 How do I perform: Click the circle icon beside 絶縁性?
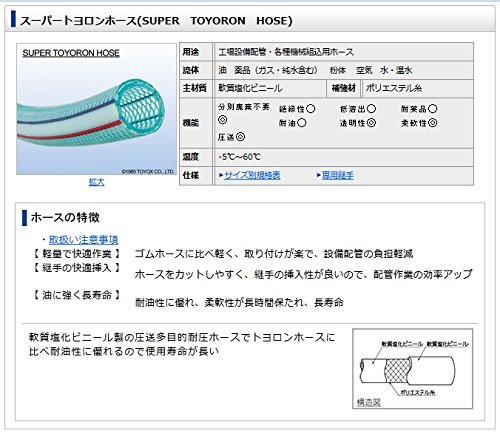click(310, 109)
